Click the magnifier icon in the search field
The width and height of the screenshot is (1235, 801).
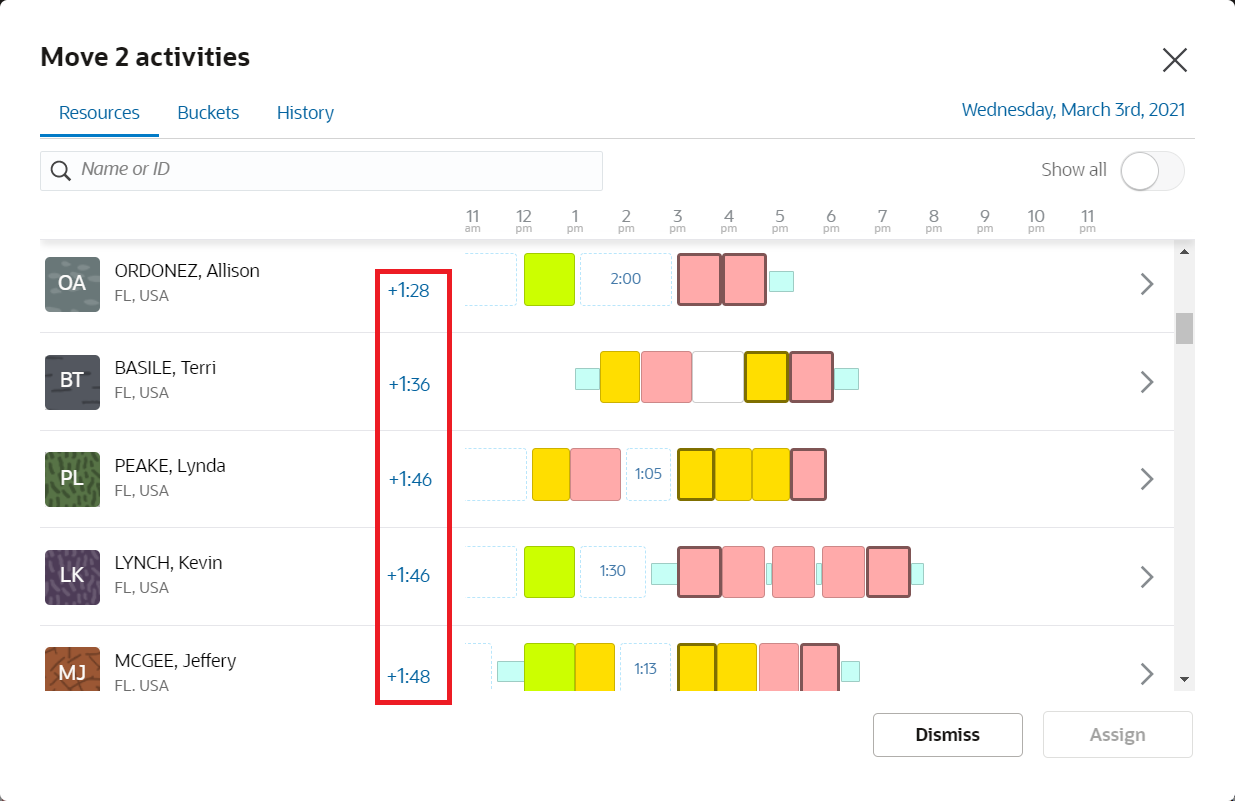60,170
